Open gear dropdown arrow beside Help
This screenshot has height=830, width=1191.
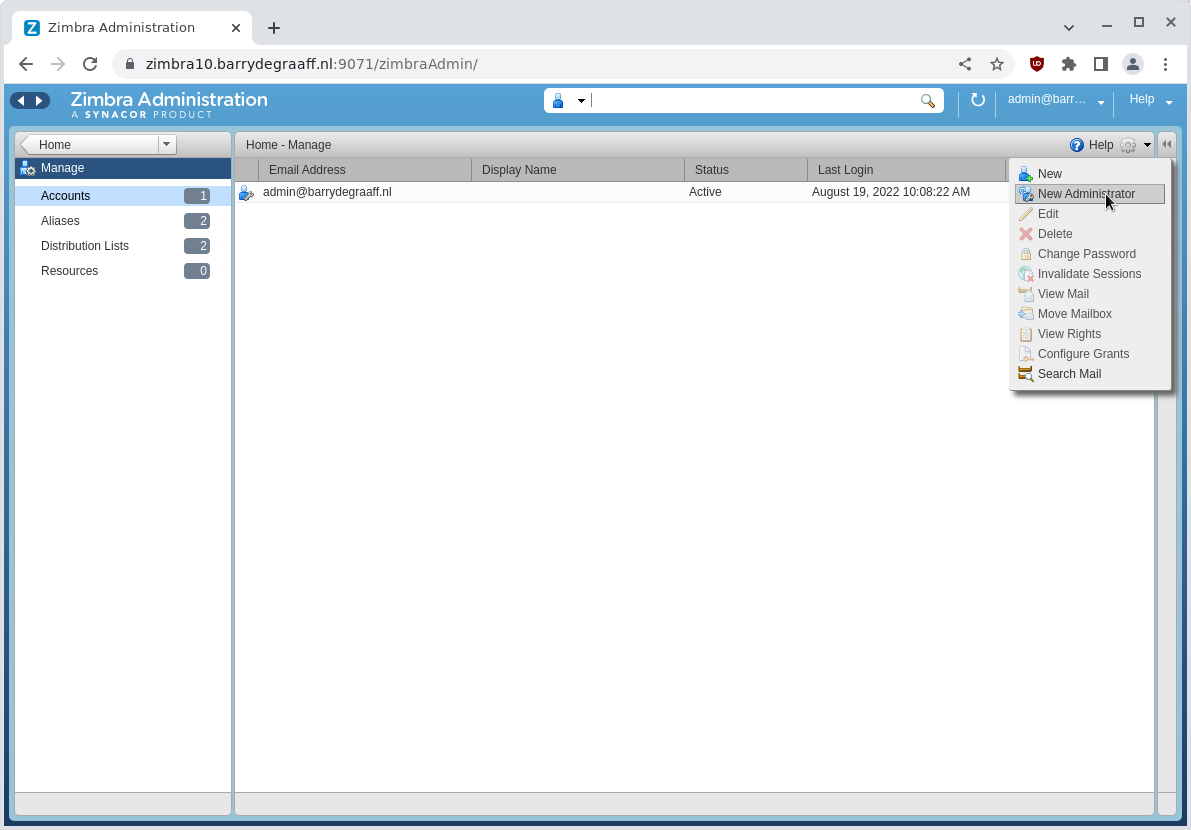1147,145
